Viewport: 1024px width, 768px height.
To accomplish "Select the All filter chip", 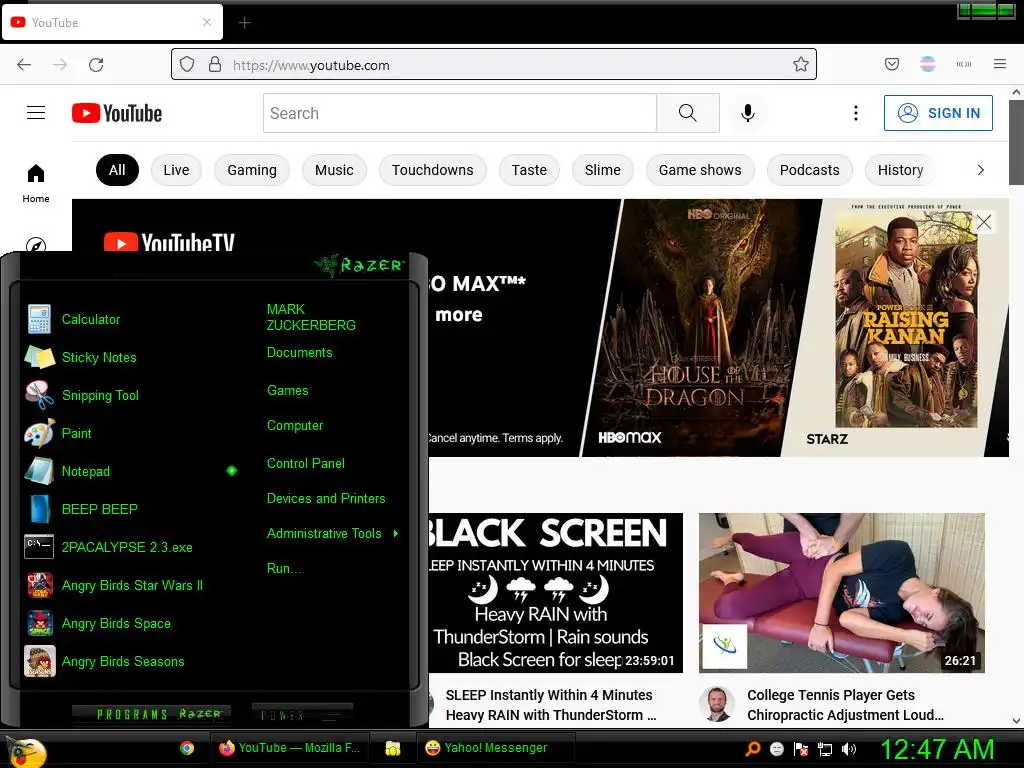I will (x=118, y=170).
